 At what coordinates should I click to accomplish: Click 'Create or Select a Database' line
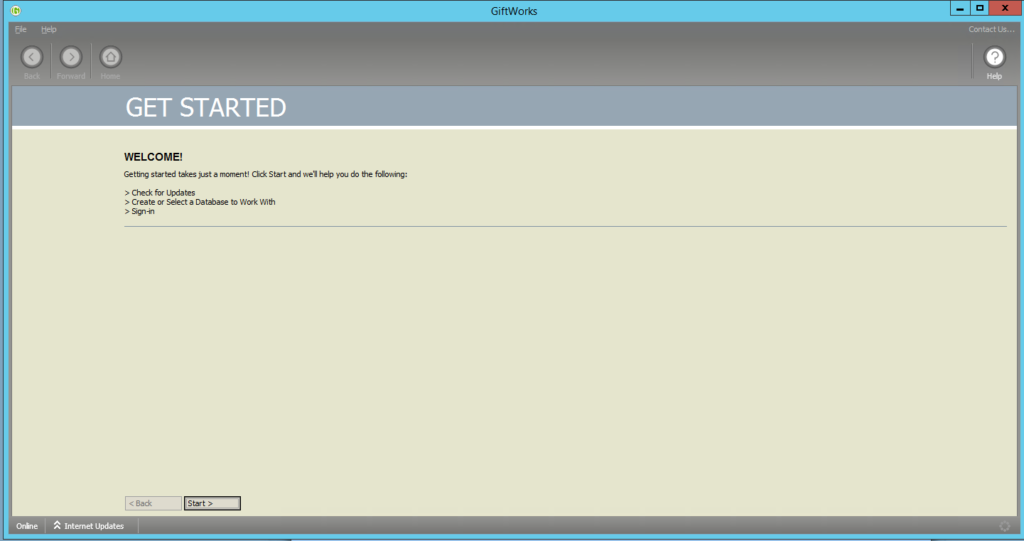pos(200,202)
